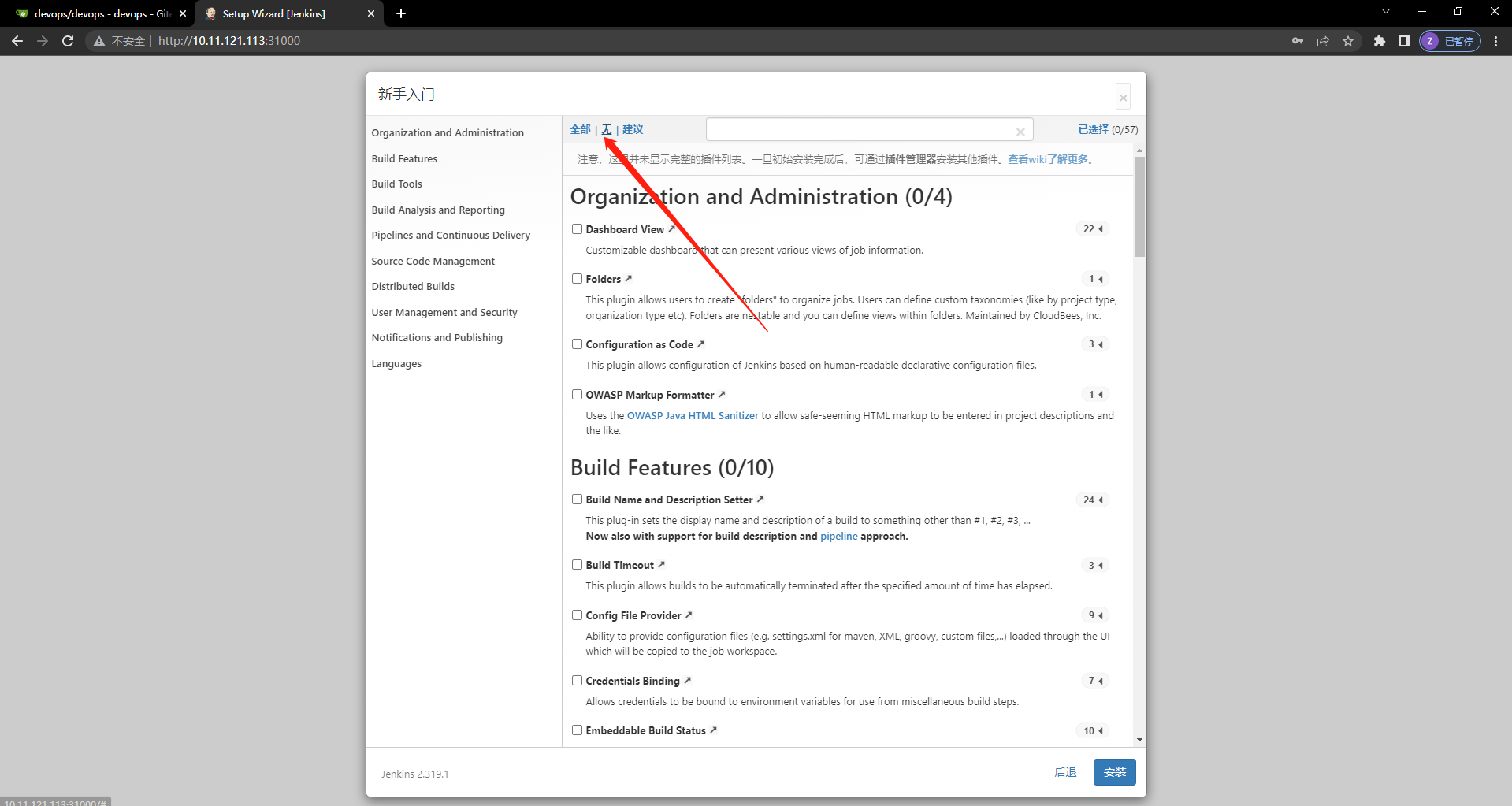Expand Configuration as Code dependencies count 3
Viewport: 1512px width, 806px height.
click(x=1096, y=344)
